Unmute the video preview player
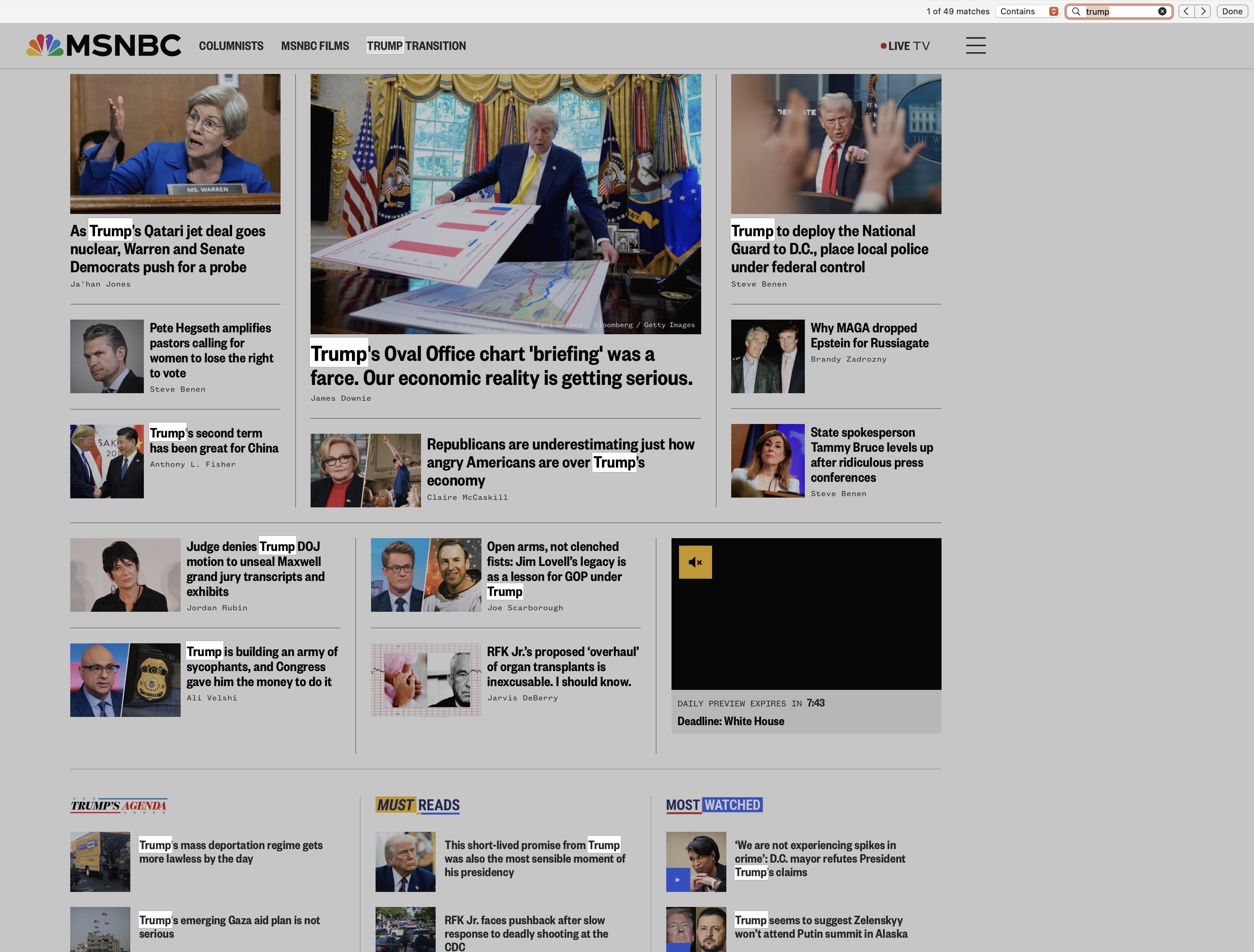This screenshot has width=1254, height=952. point(695,562)
